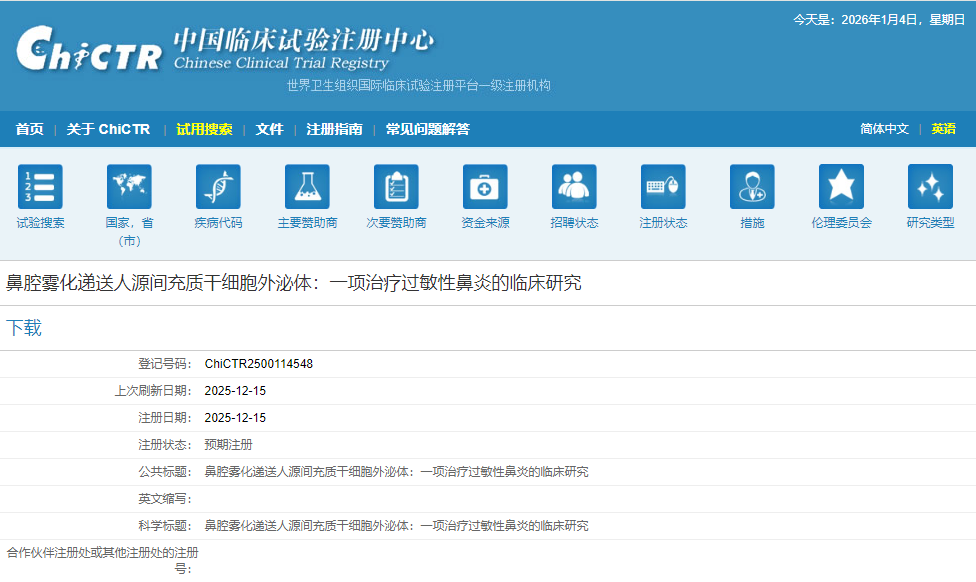
Task: Select the 主要赞助商 (primary sponsor) flask icon
Action: pos(306,188)
